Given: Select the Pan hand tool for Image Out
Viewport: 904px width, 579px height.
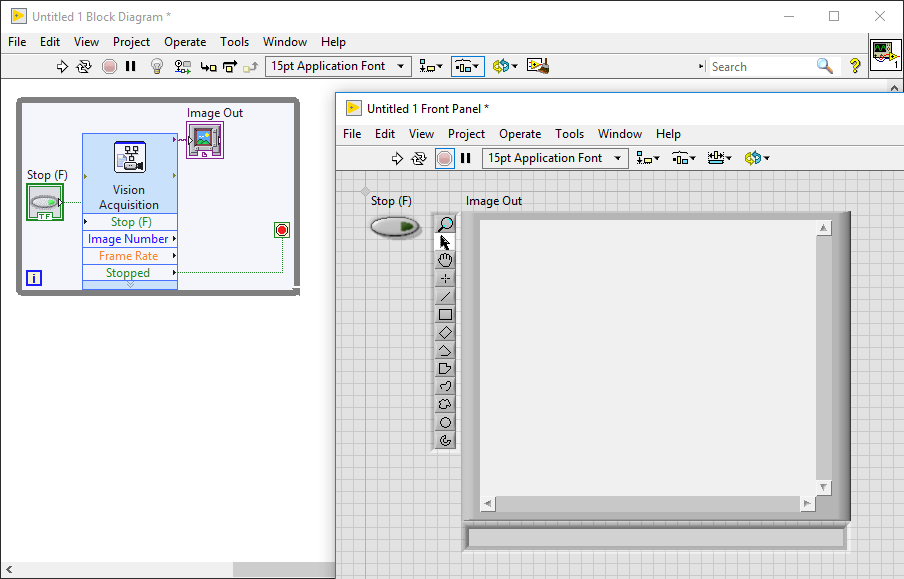Looking at the screenshot, I should (x=445, y=259).
